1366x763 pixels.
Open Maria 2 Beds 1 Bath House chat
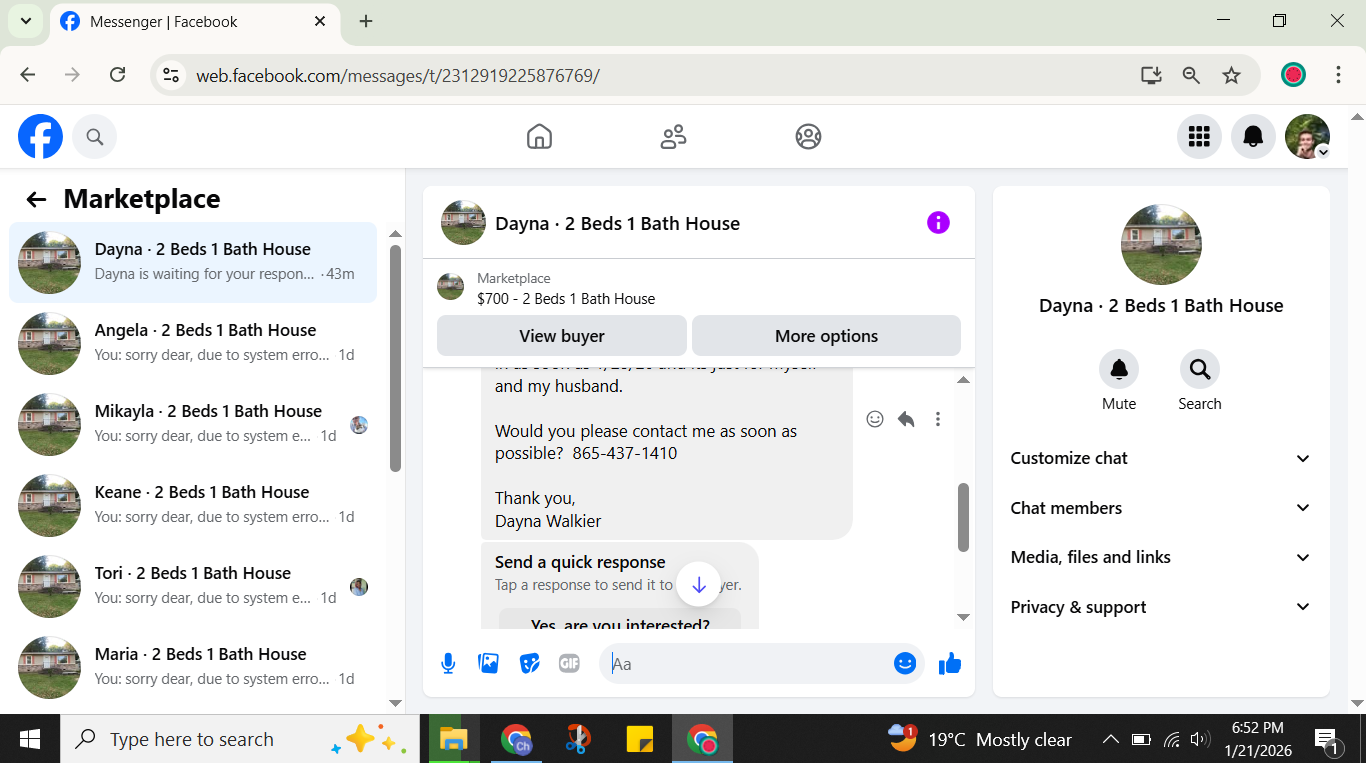coord(193,667)
